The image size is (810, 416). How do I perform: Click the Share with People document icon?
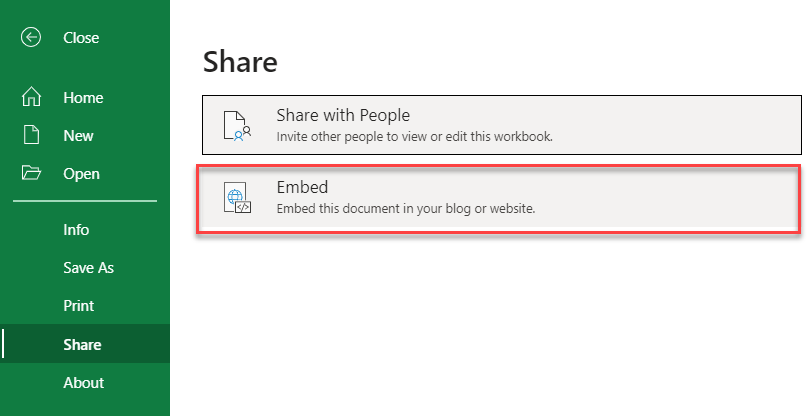[239, 125]
